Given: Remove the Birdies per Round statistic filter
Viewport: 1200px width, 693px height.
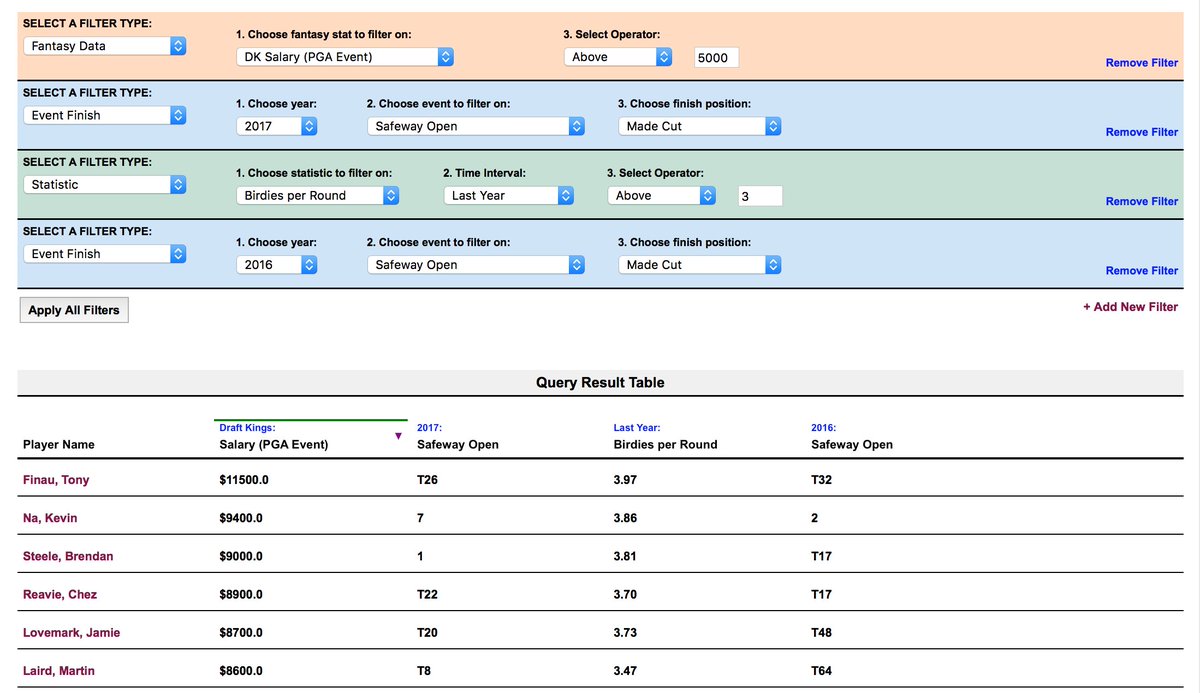Looking at the screenshot, I should tap(1141, 201).
